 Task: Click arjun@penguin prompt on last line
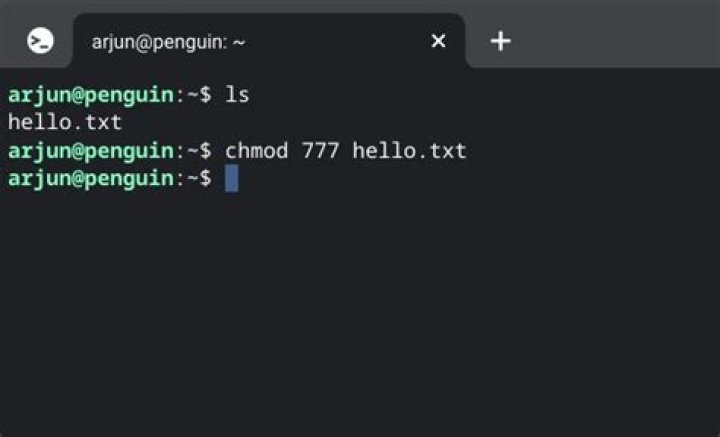click(90, 179)
